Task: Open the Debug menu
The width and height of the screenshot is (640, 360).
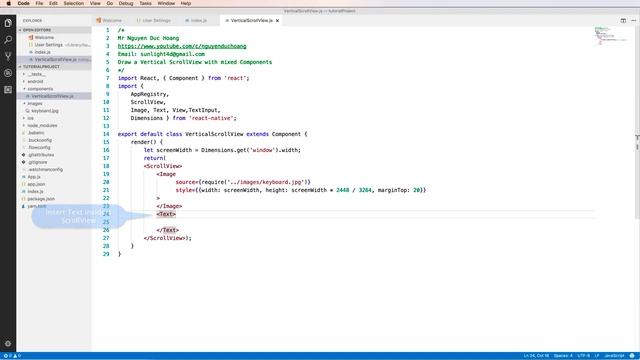Action: point(126,3)
